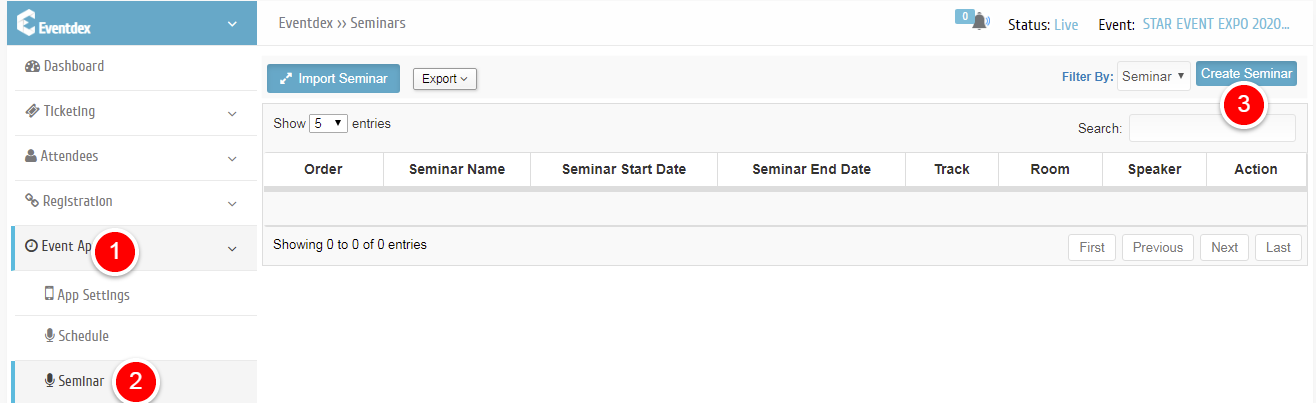Expand the Eventdex header chevron
This screenshot has width=1316, height=403.
(232, 24)
